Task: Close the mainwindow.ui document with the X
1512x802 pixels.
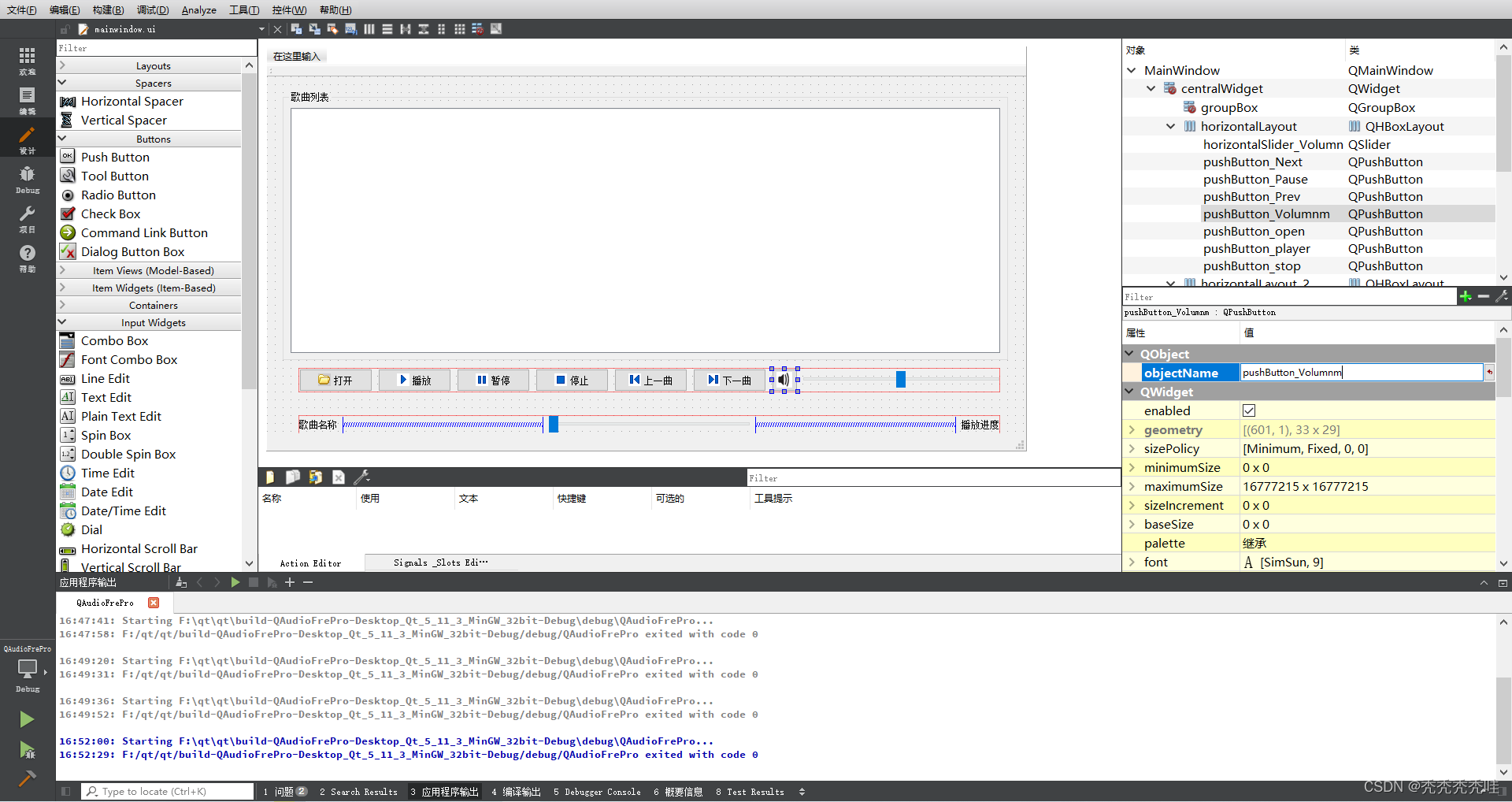Action: coord(277,29)
